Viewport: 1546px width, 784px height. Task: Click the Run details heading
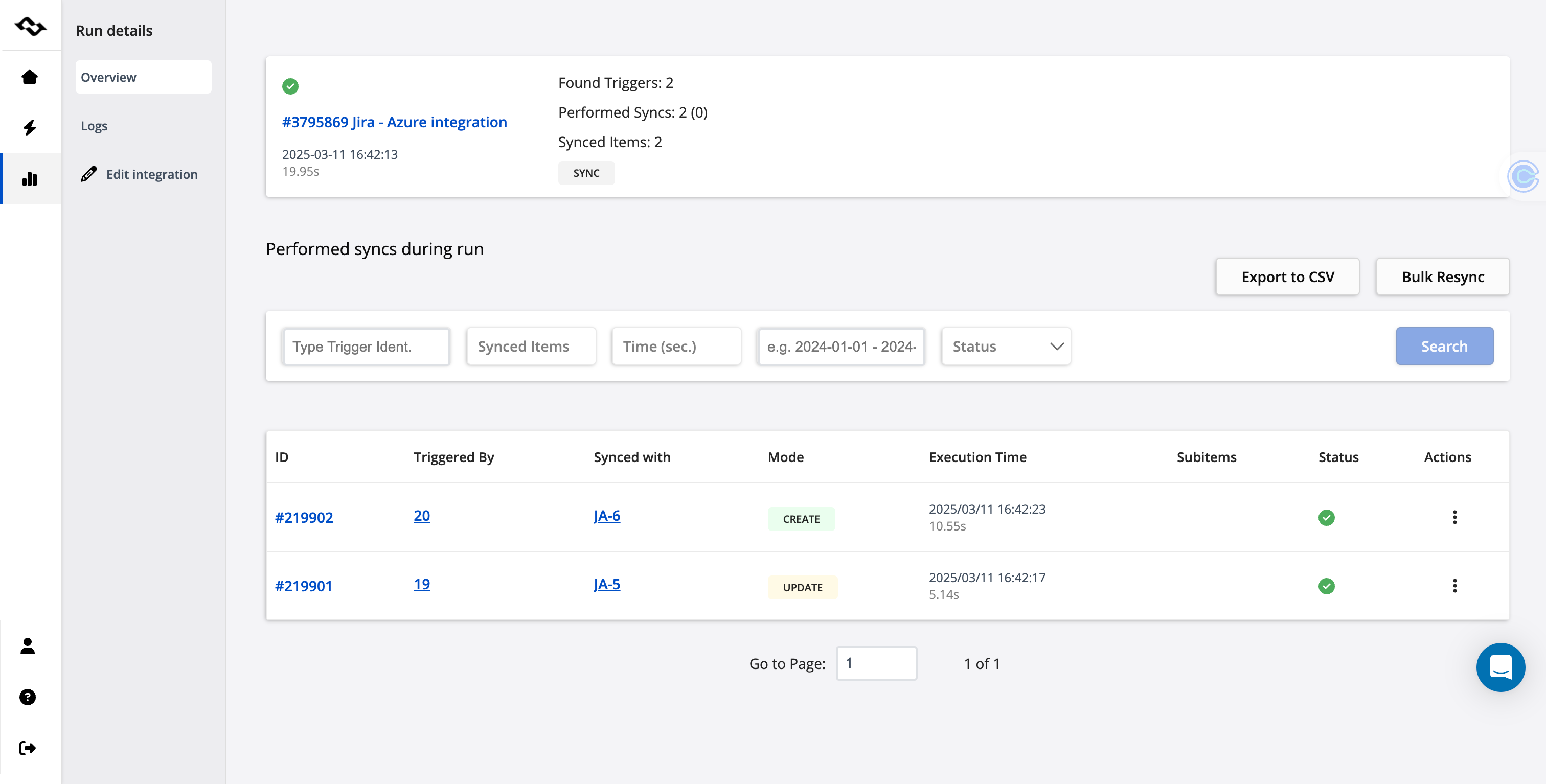point(114,30)
